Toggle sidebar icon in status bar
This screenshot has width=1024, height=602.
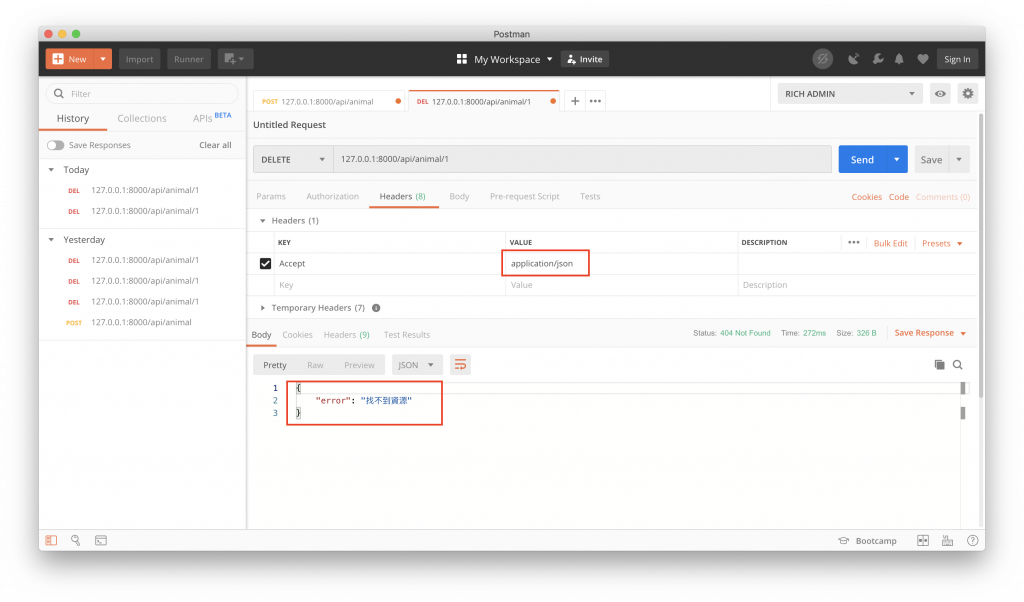[51, 540]
